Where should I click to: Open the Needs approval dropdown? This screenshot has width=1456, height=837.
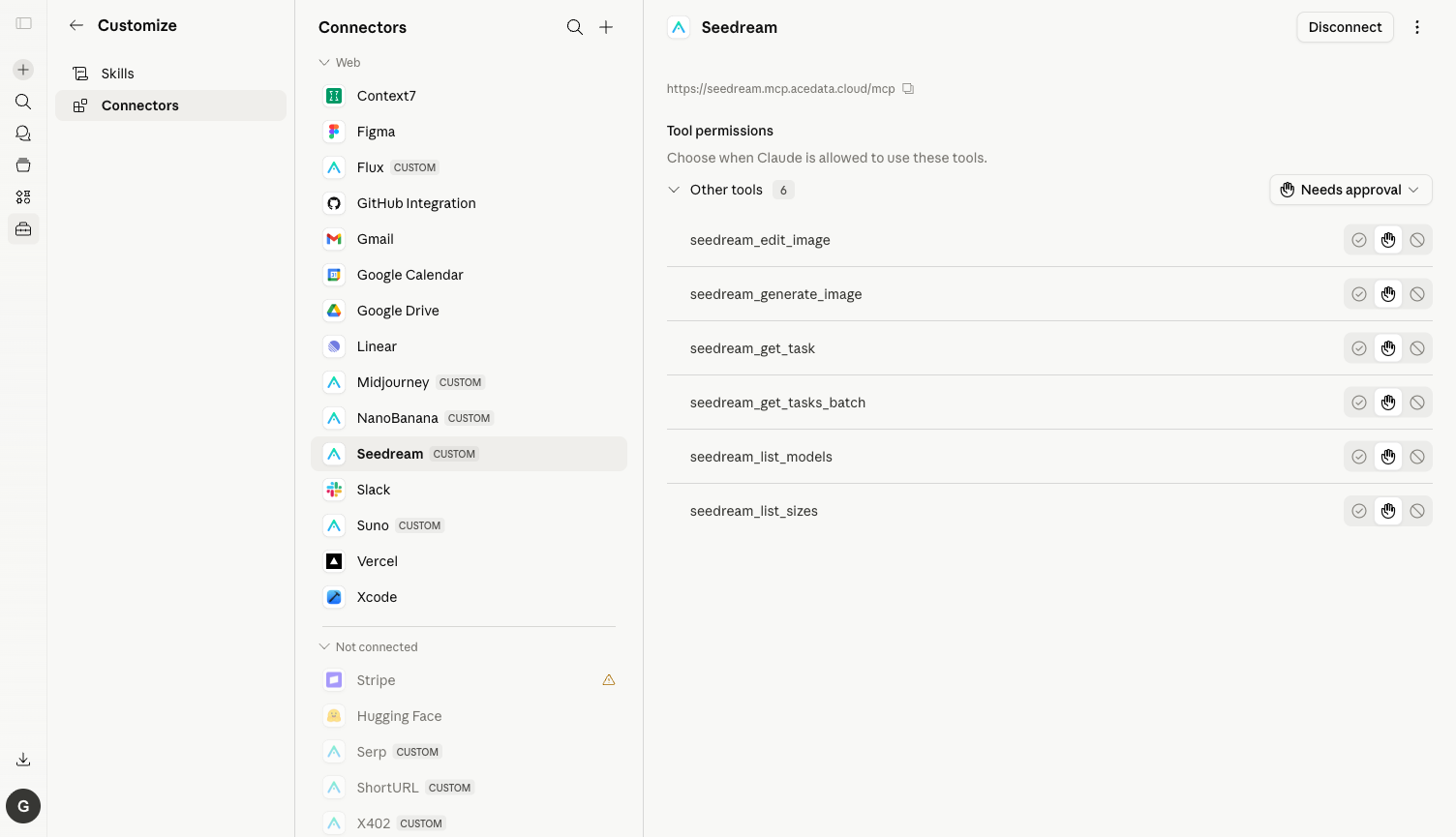click(1350, 190)
